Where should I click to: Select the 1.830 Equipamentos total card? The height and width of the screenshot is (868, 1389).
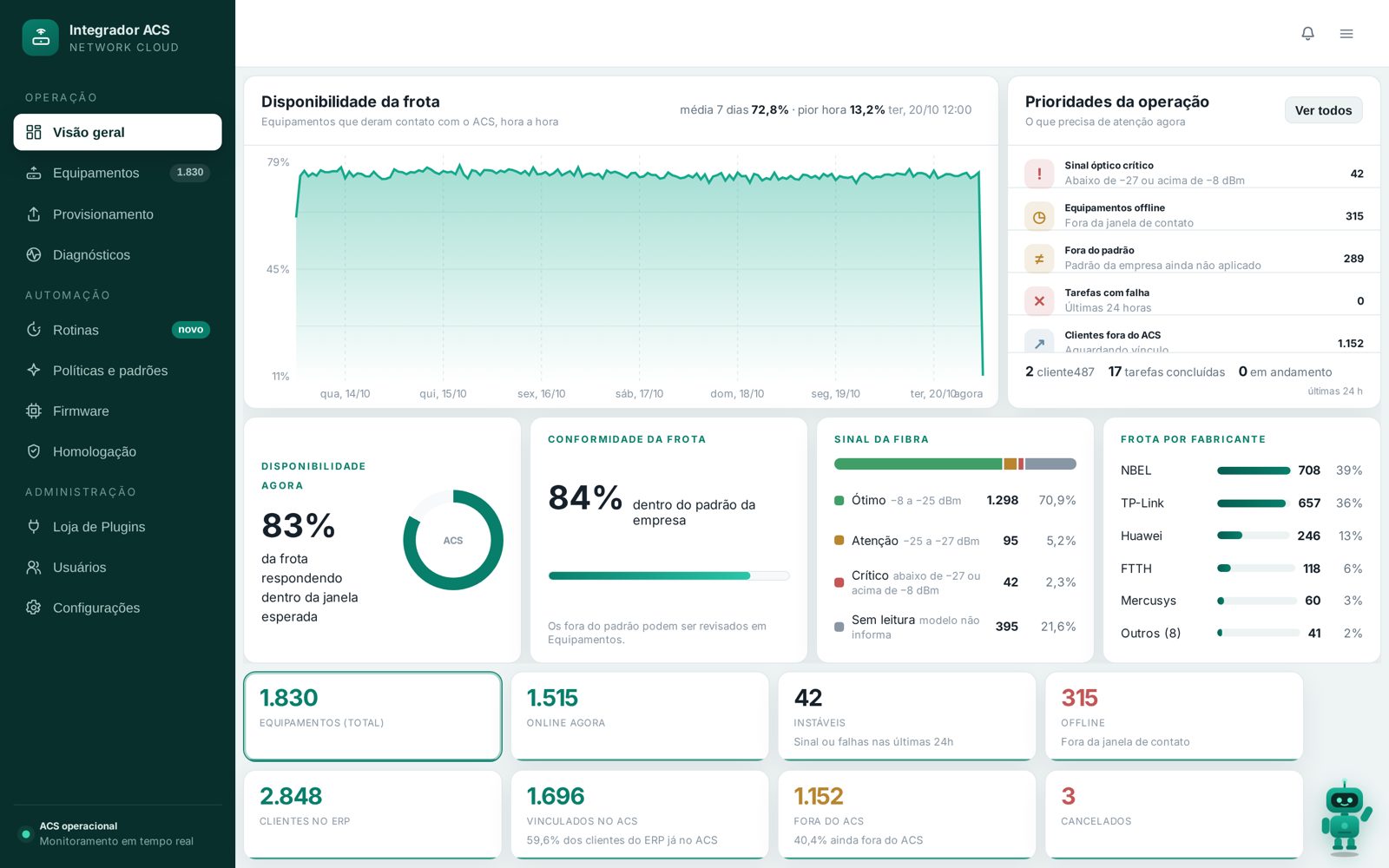click(x=372, y=716)
